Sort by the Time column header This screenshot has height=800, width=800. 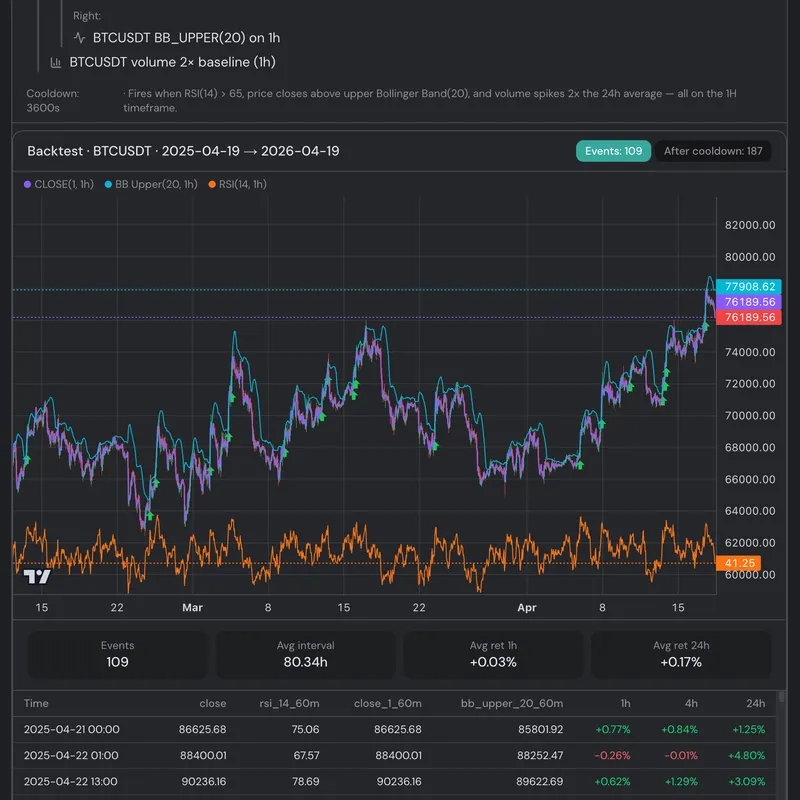(x=36, y=703)
